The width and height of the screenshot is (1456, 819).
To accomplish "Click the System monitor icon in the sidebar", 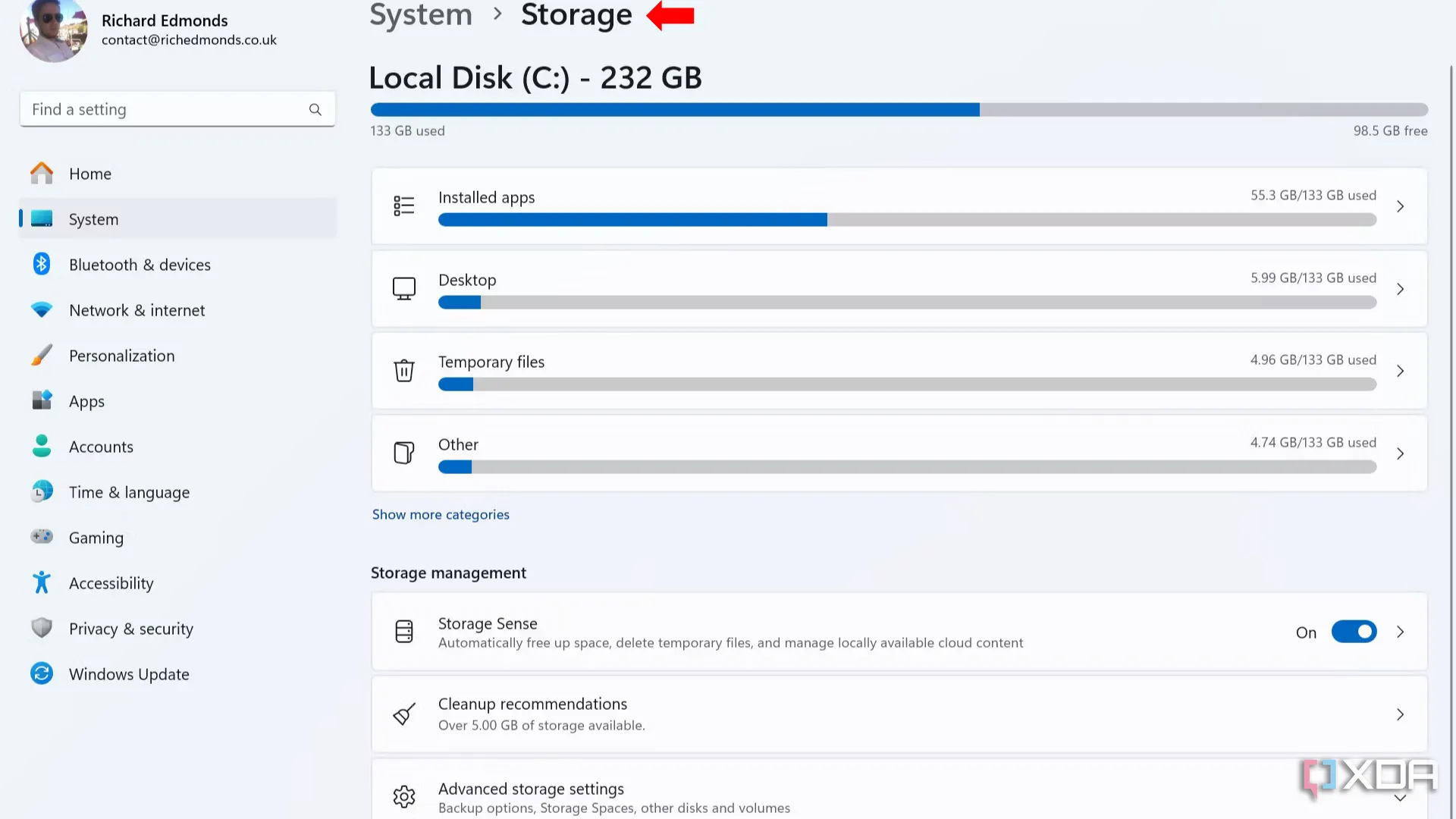I will pos(42,219).
